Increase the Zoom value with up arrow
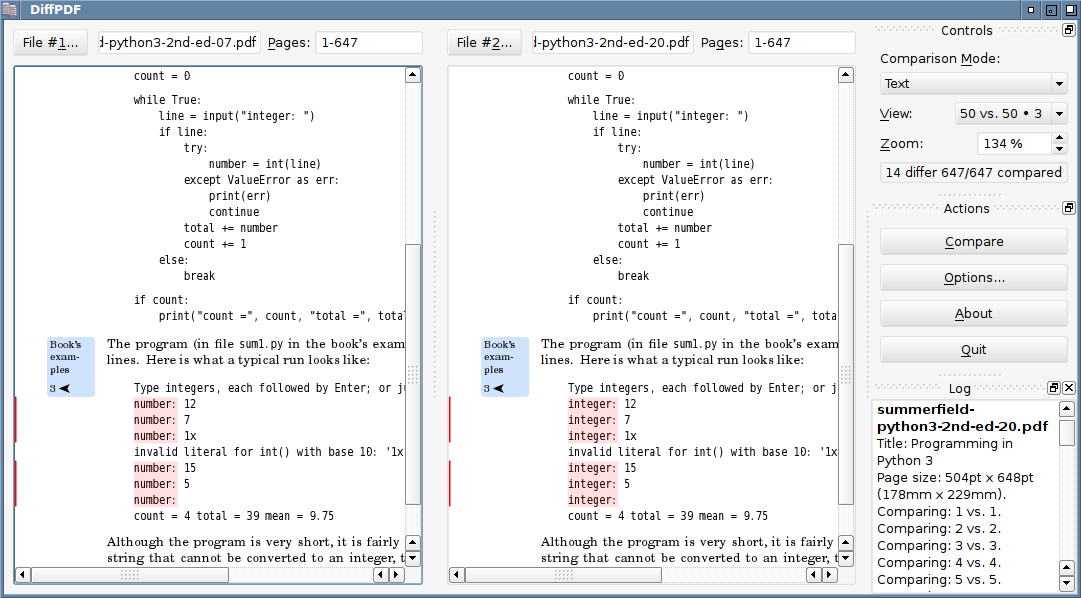The image size is (1081, 598). (1059, 138)
